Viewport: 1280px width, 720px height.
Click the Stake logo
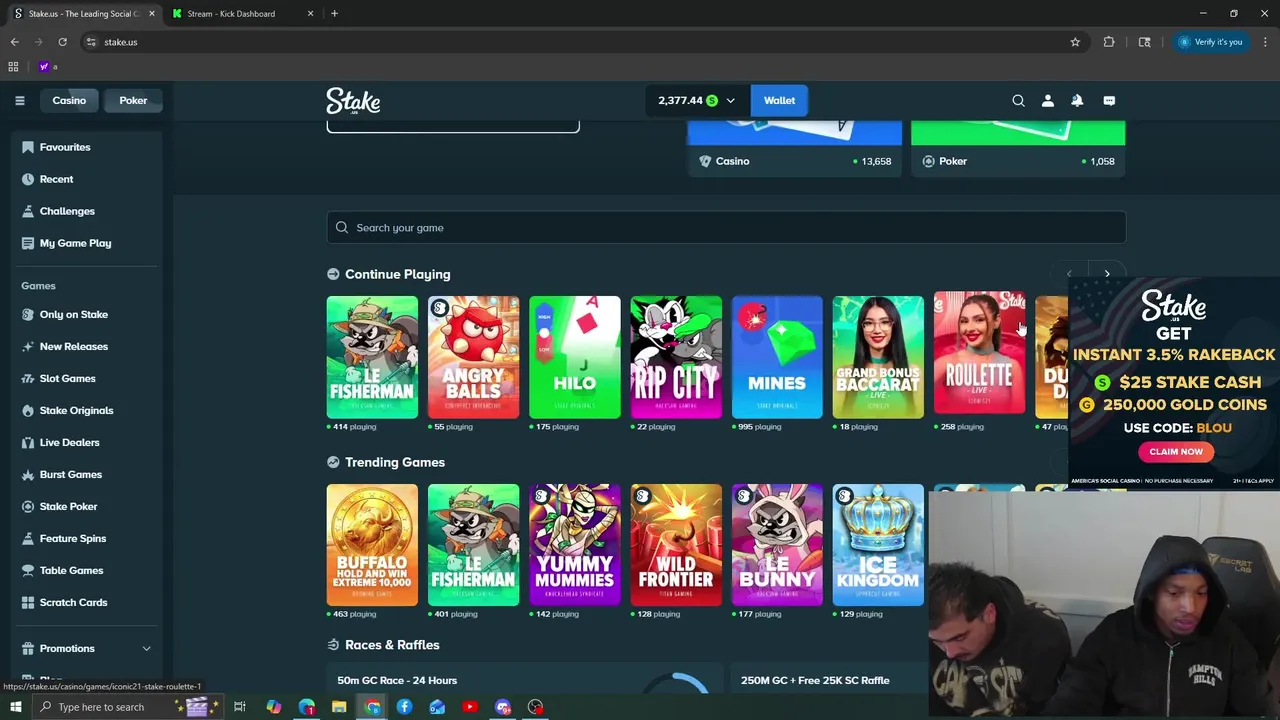(x=353, y=100)
